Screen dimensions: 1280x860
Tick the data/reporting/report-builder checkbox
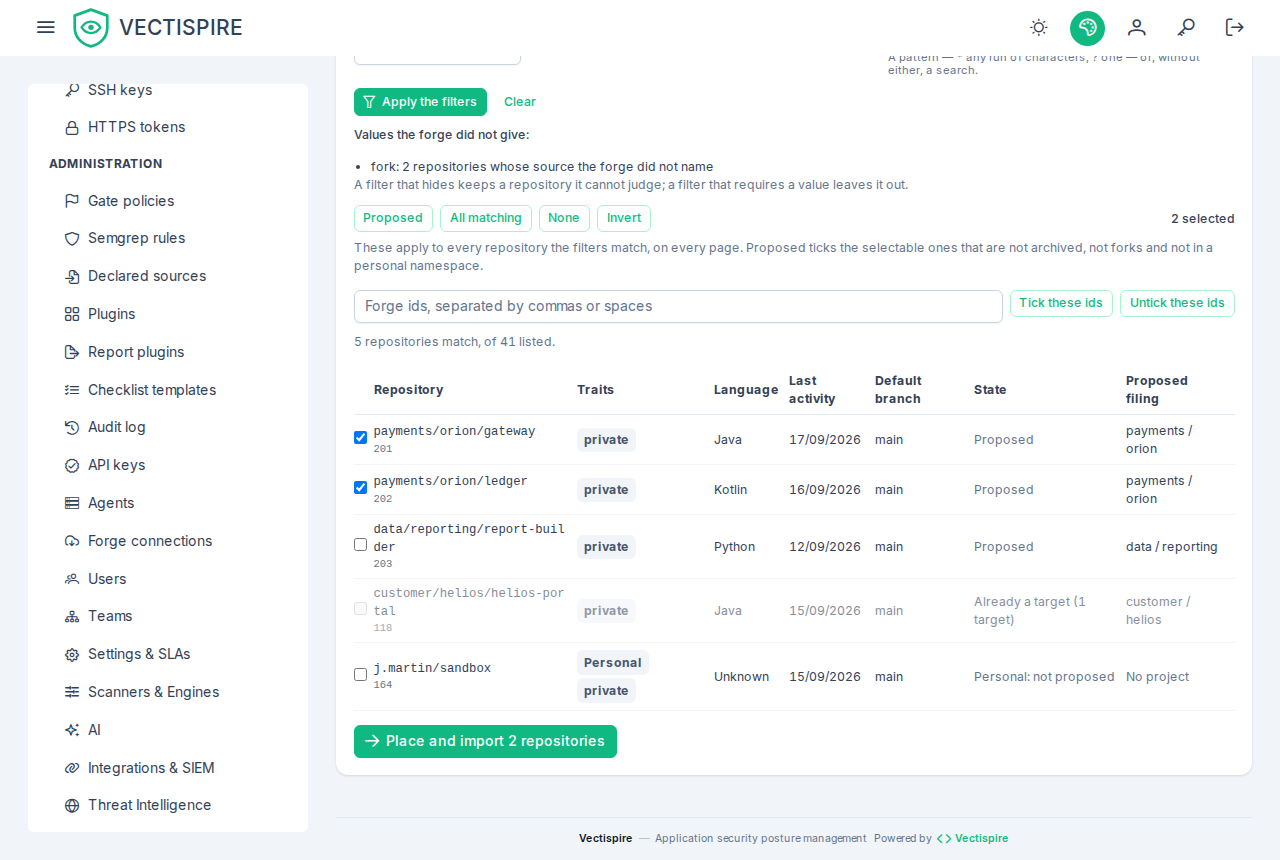click(x=361, y=545)
